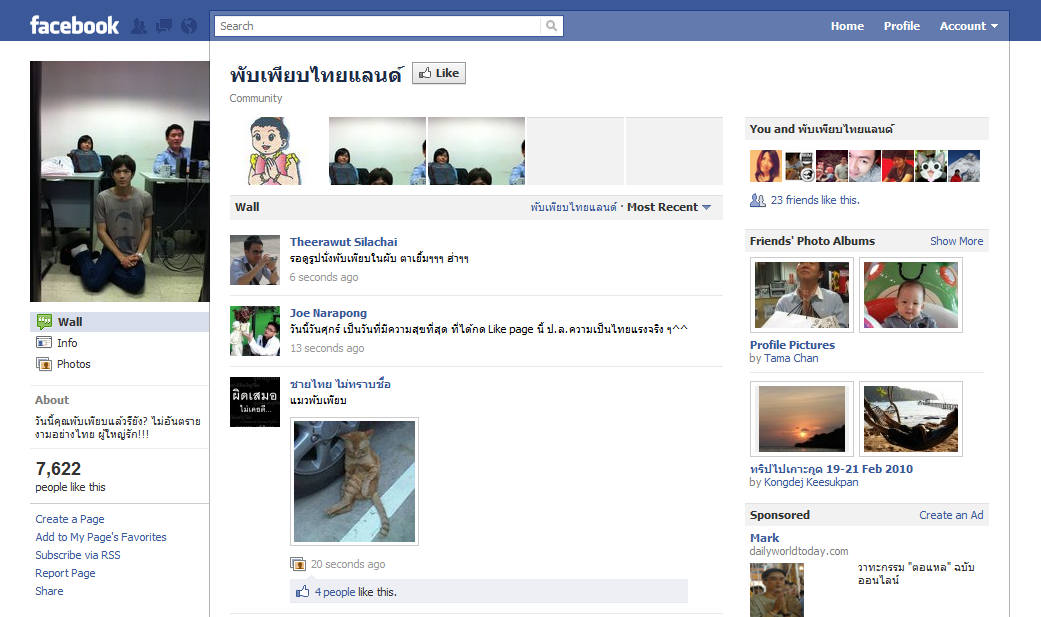Image resolution: width=1041 pixels, height=617 pixels.
Task: Click the dailyworldtoday.com ad URL
Action: click(x=799, y=551)
